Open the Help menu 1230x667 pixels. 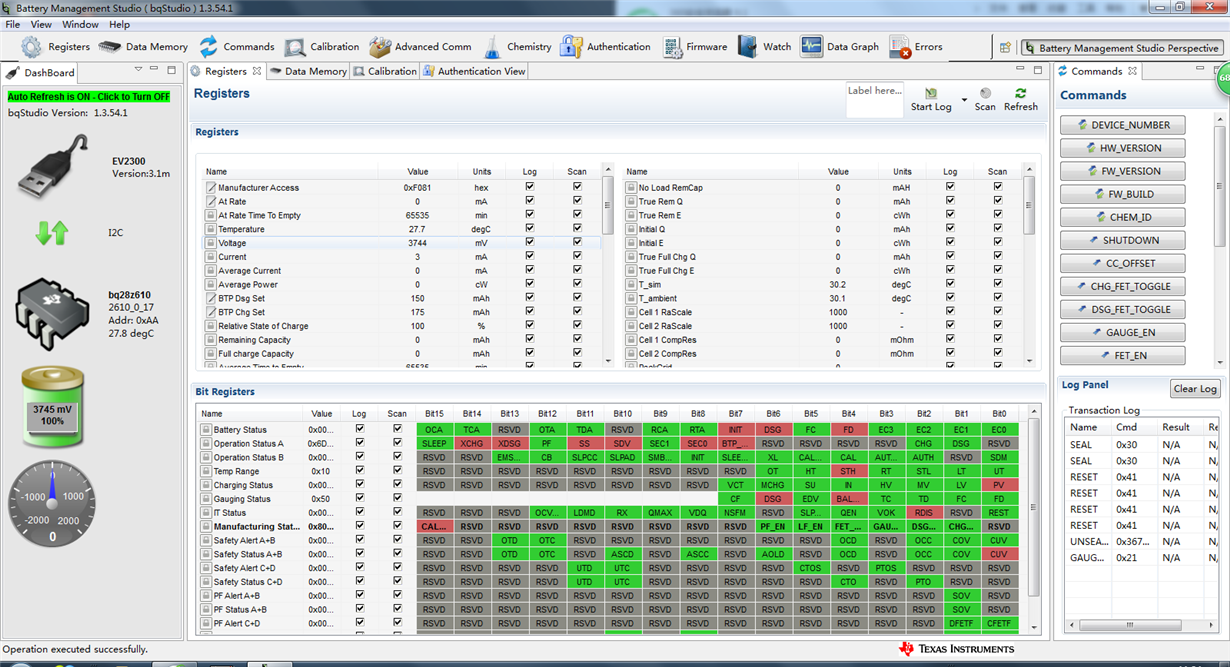119,24
